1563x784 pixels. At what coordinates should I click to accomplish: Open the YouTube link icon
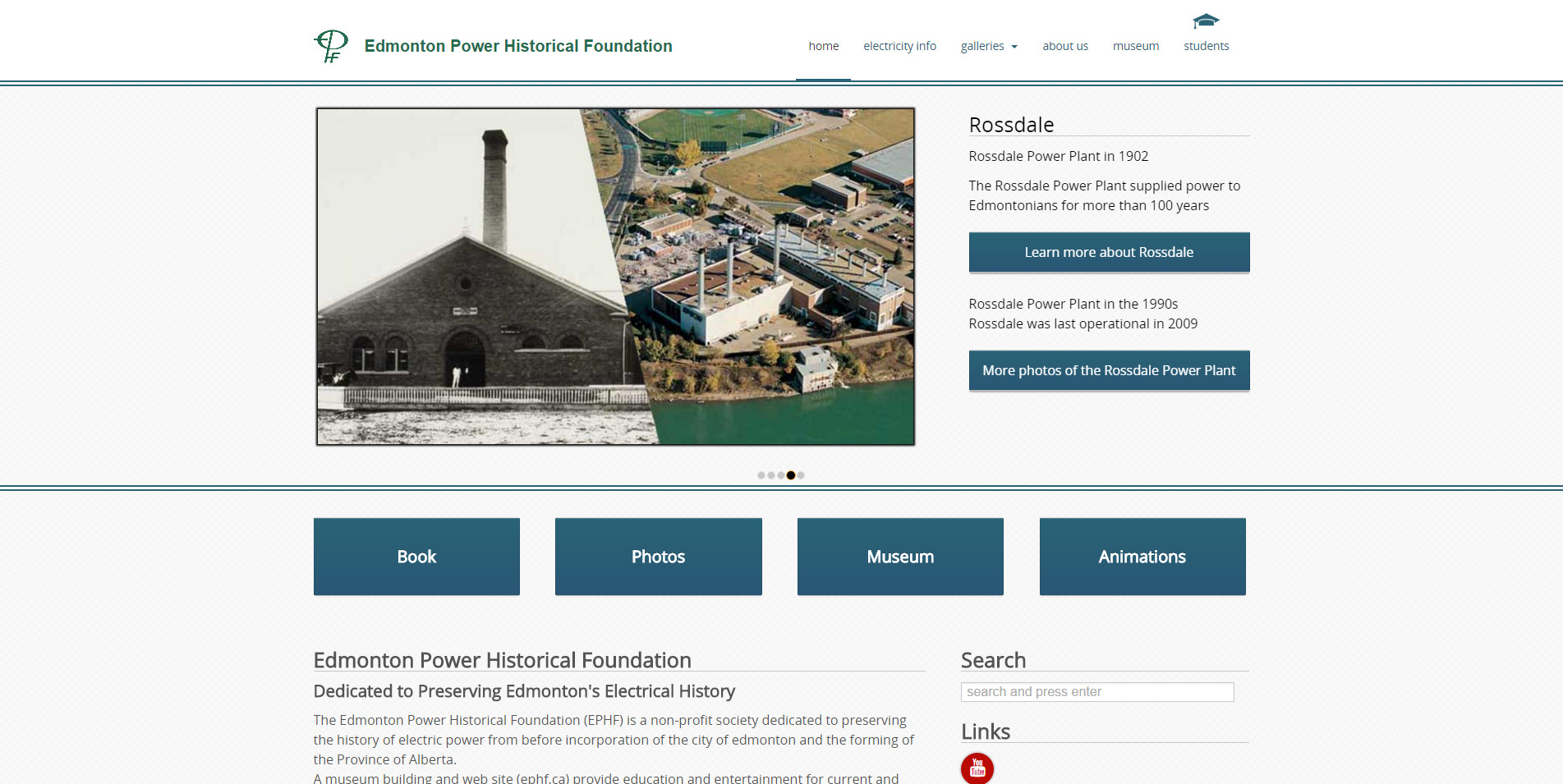[x=977, y=768]
